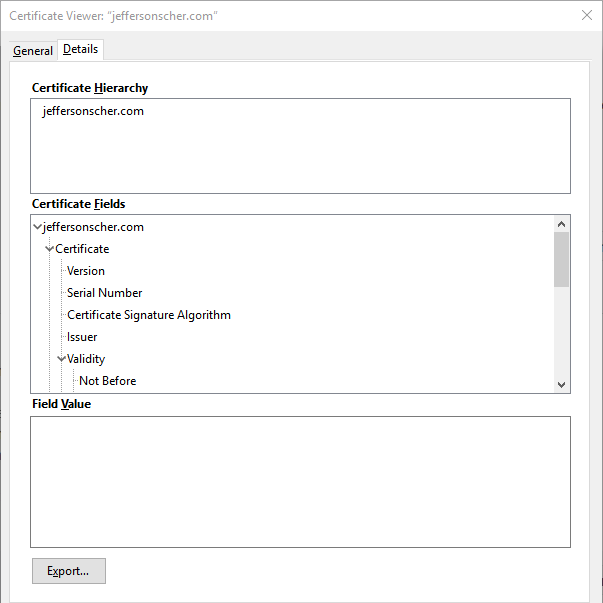Select the Issuer field
This screenshot has width=603, height=603.
tap(82, 337)
